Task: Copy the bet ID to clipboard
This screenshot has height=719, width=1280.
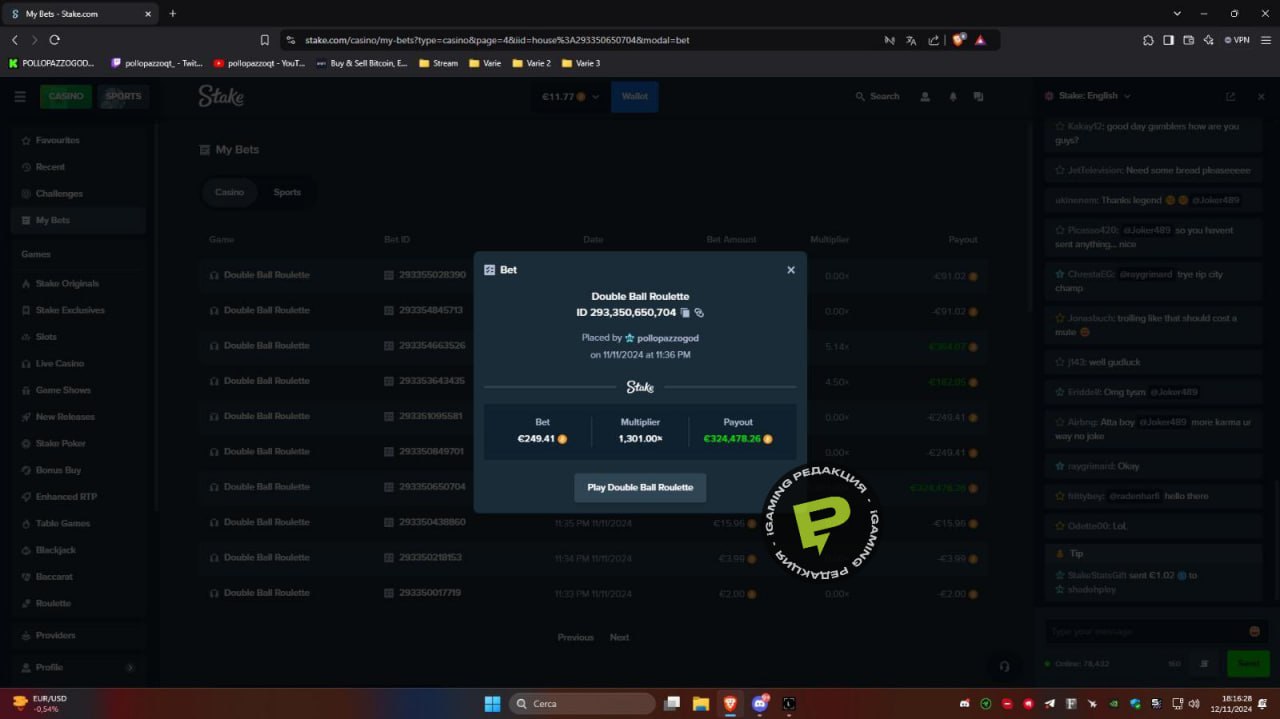Action: [686, 313]
